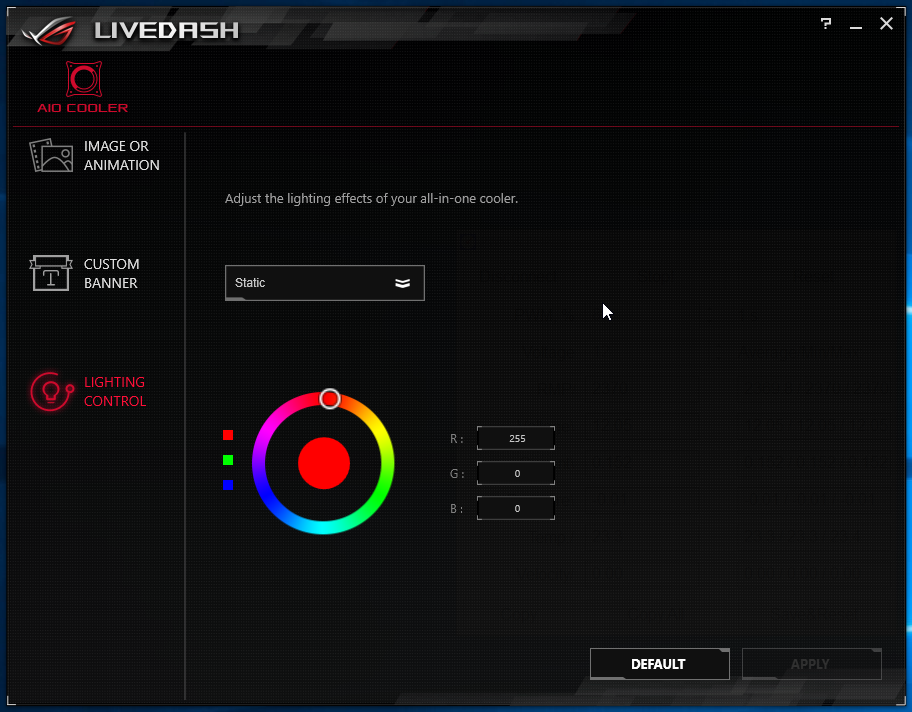This screenshot has height=712, width=912.
Task: Open the Image or Animation section
Action: [x=95, y=155]
